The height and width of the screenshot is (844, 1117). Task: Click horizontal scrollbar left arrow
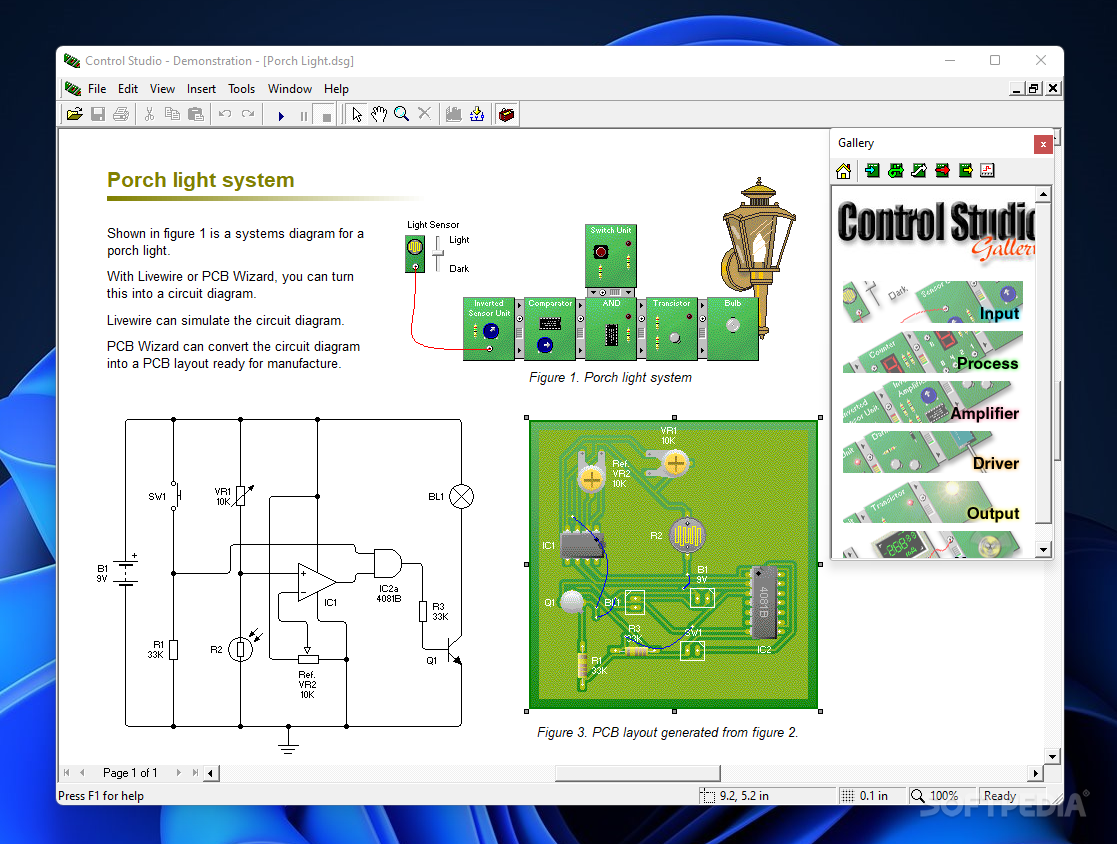tap(211, 773)
